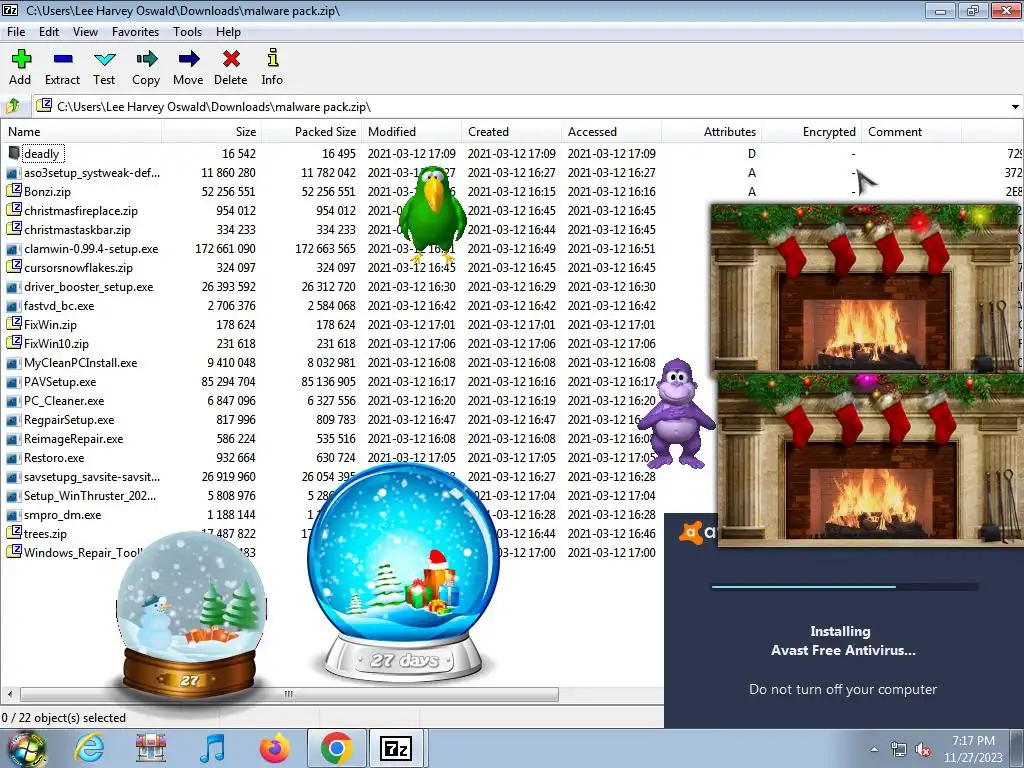Sort by the Modified column header
1024x768 pixels.
click(411, 131)
